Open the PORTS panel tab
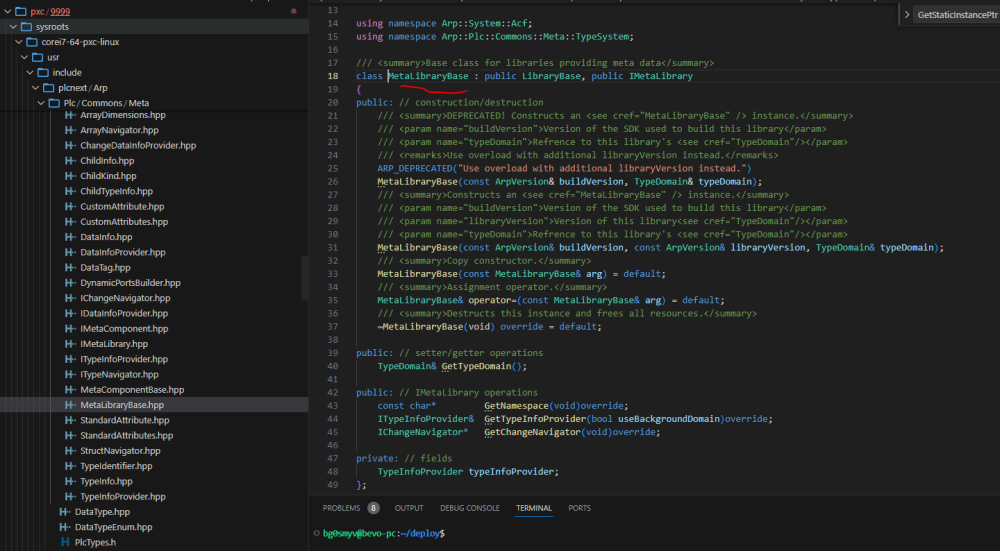This screenshot has width=1000, height=551. 579,508
